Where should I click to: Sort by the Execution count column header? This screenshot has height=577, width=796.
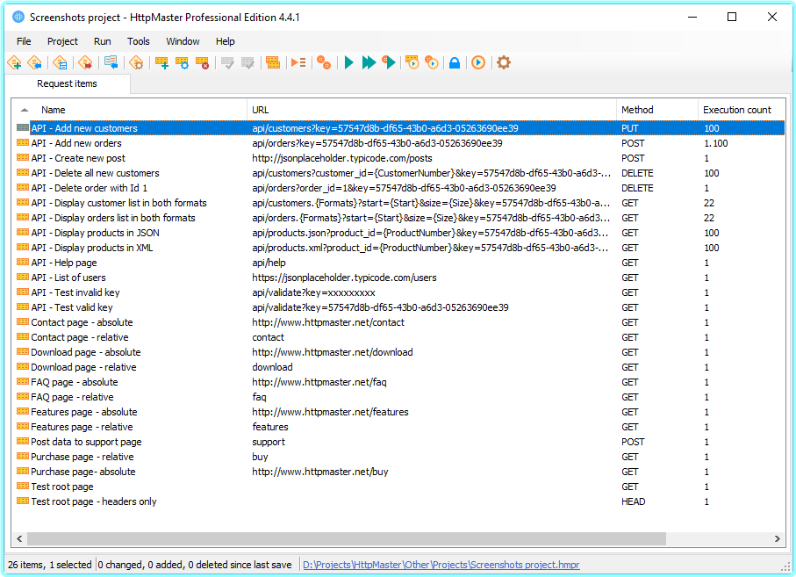[737, 110]
